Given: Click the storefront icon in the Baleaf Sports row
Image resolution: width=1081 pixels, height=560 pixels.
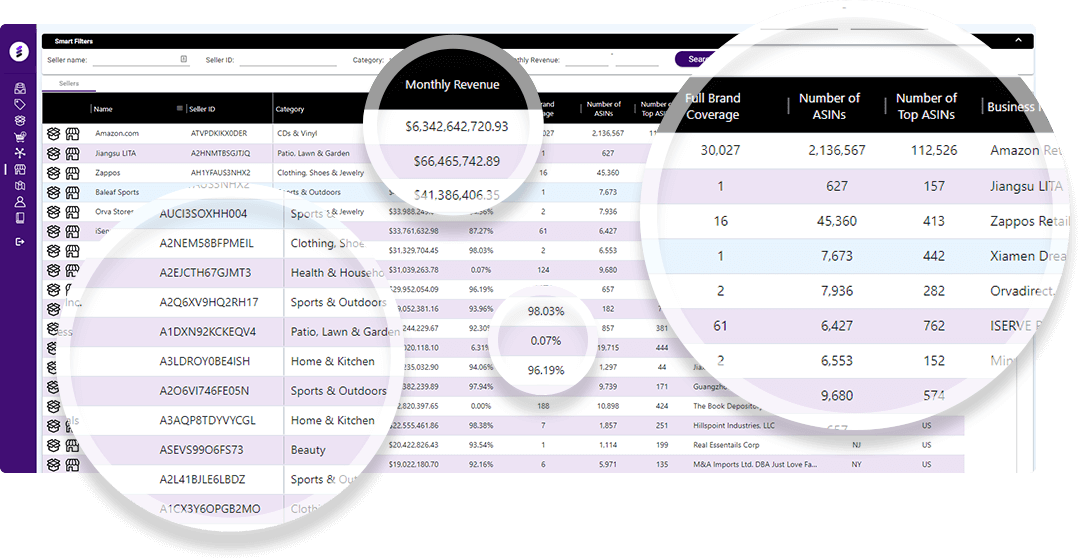Looking at the screenshot, I should [x=72, y=192].
